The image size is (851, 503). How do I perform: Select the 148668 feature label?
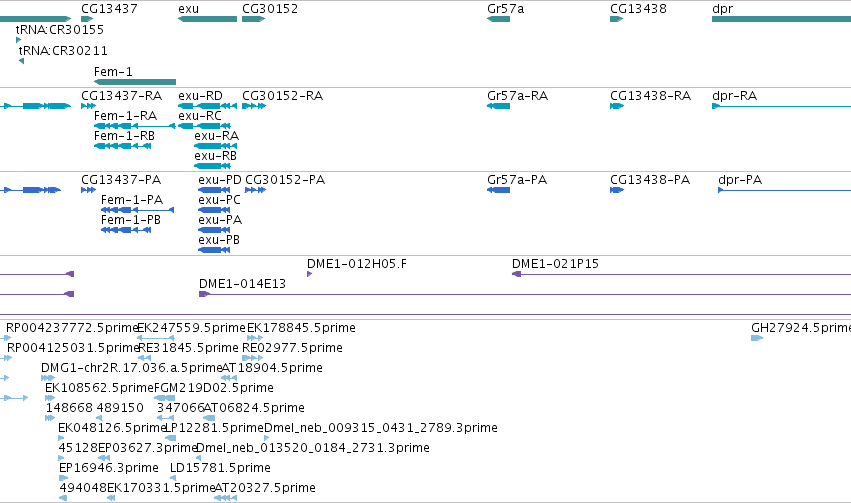69,408
